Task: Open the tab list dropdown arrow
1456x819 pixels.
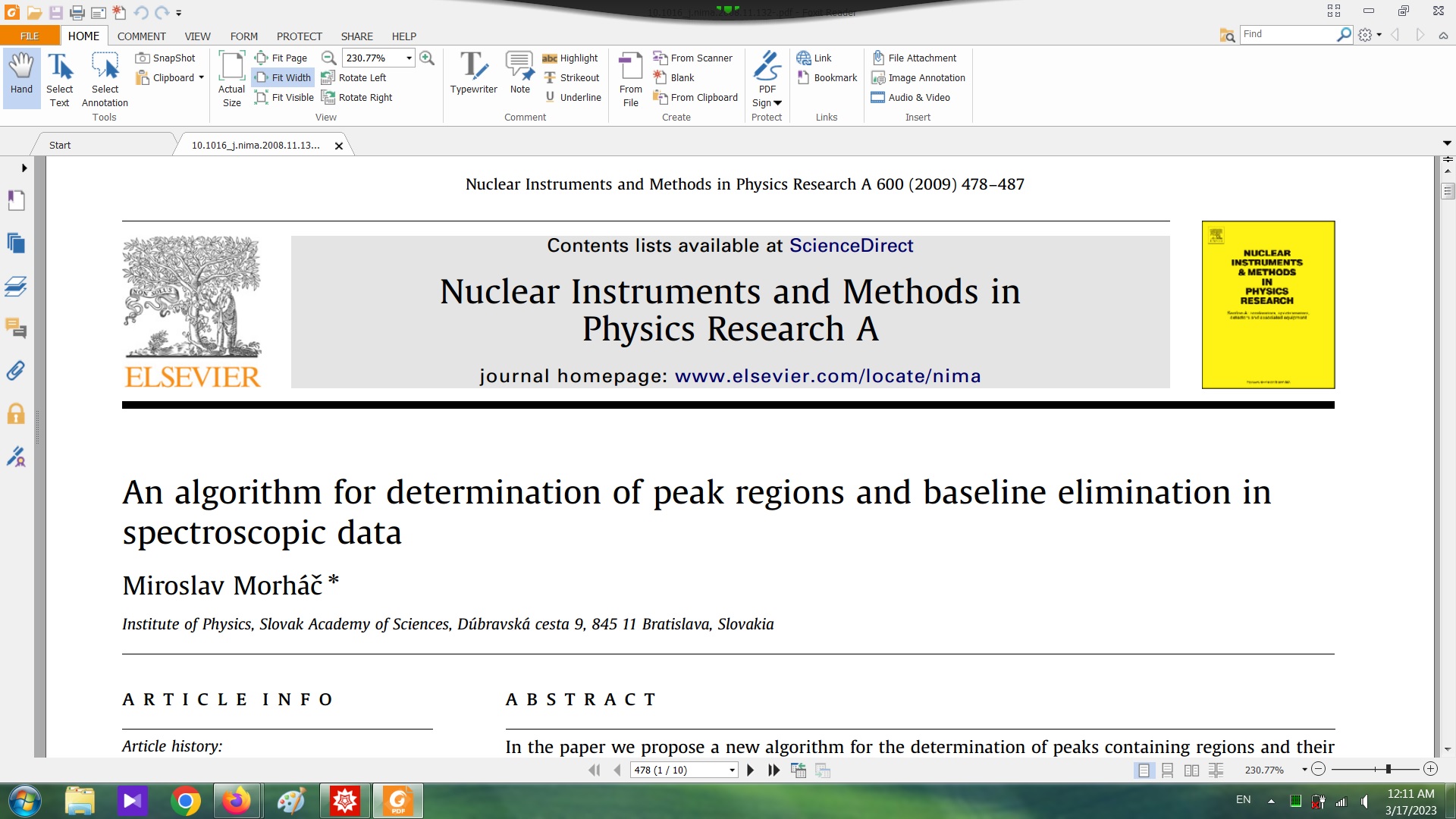Action: click(1447, 143)
